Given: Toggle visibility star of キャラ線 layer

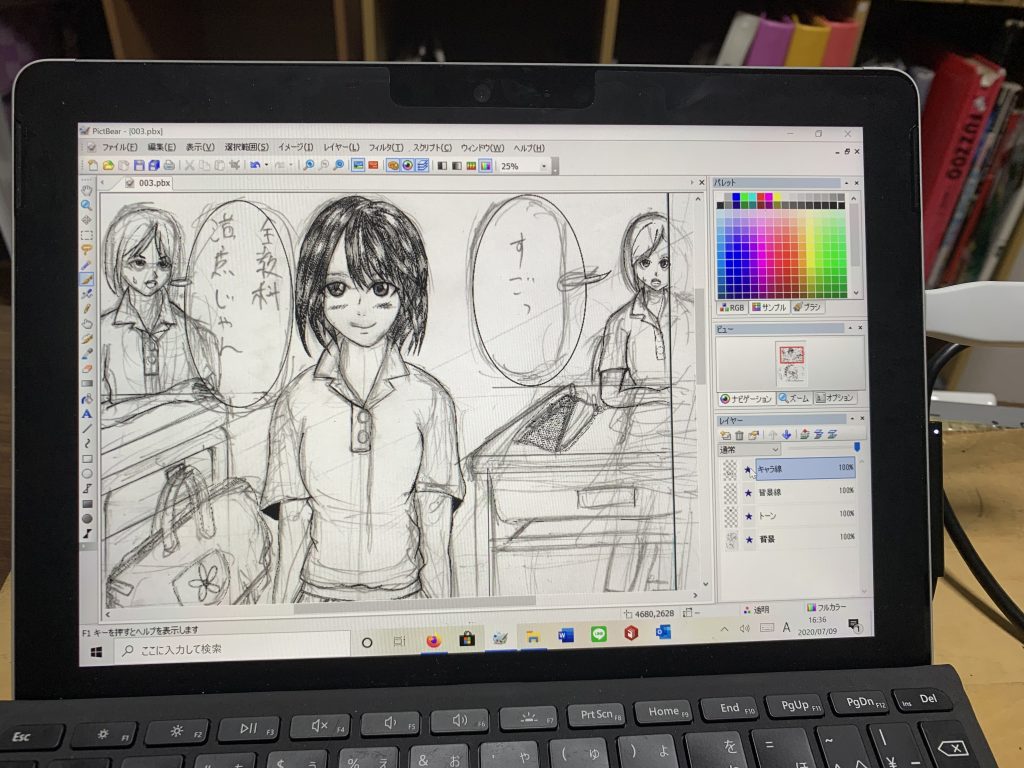Looking at the screenshot, I should [748, 469].
